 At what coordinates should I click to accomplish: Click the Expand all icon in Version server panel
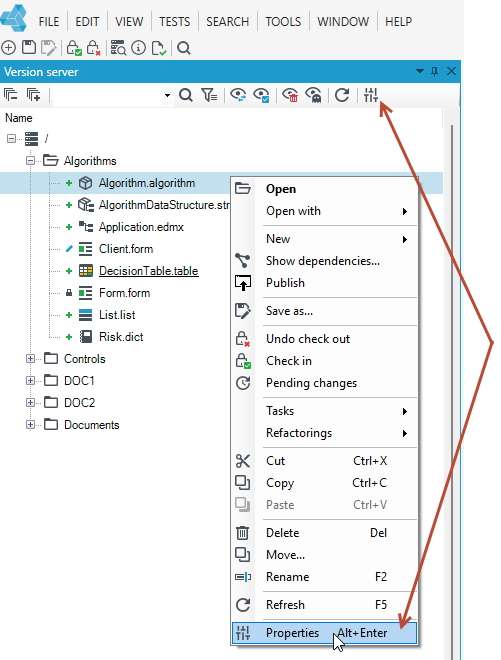click(34, 95)
